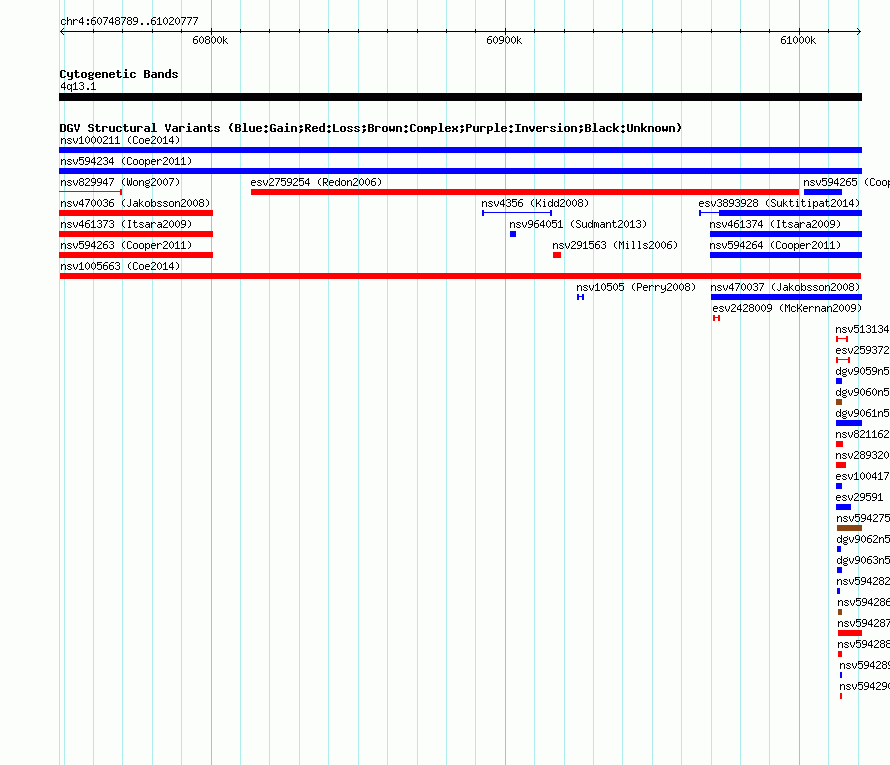Viewport: 890px width, 765px height.
Task: Click the 60900k ruler label
Action: (504, 40)
